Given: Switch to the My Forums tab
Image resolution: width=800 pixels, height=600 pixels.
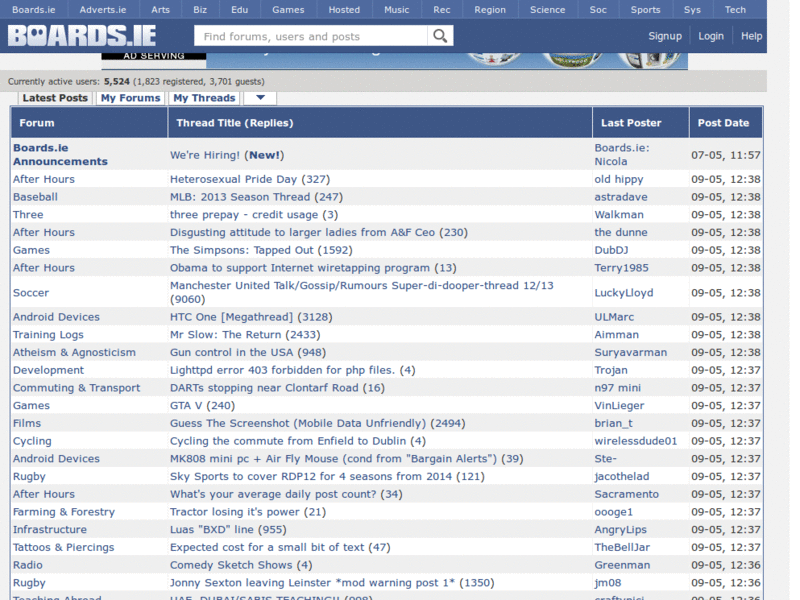Looking at the screenshot, I should [x=131, y=98].
